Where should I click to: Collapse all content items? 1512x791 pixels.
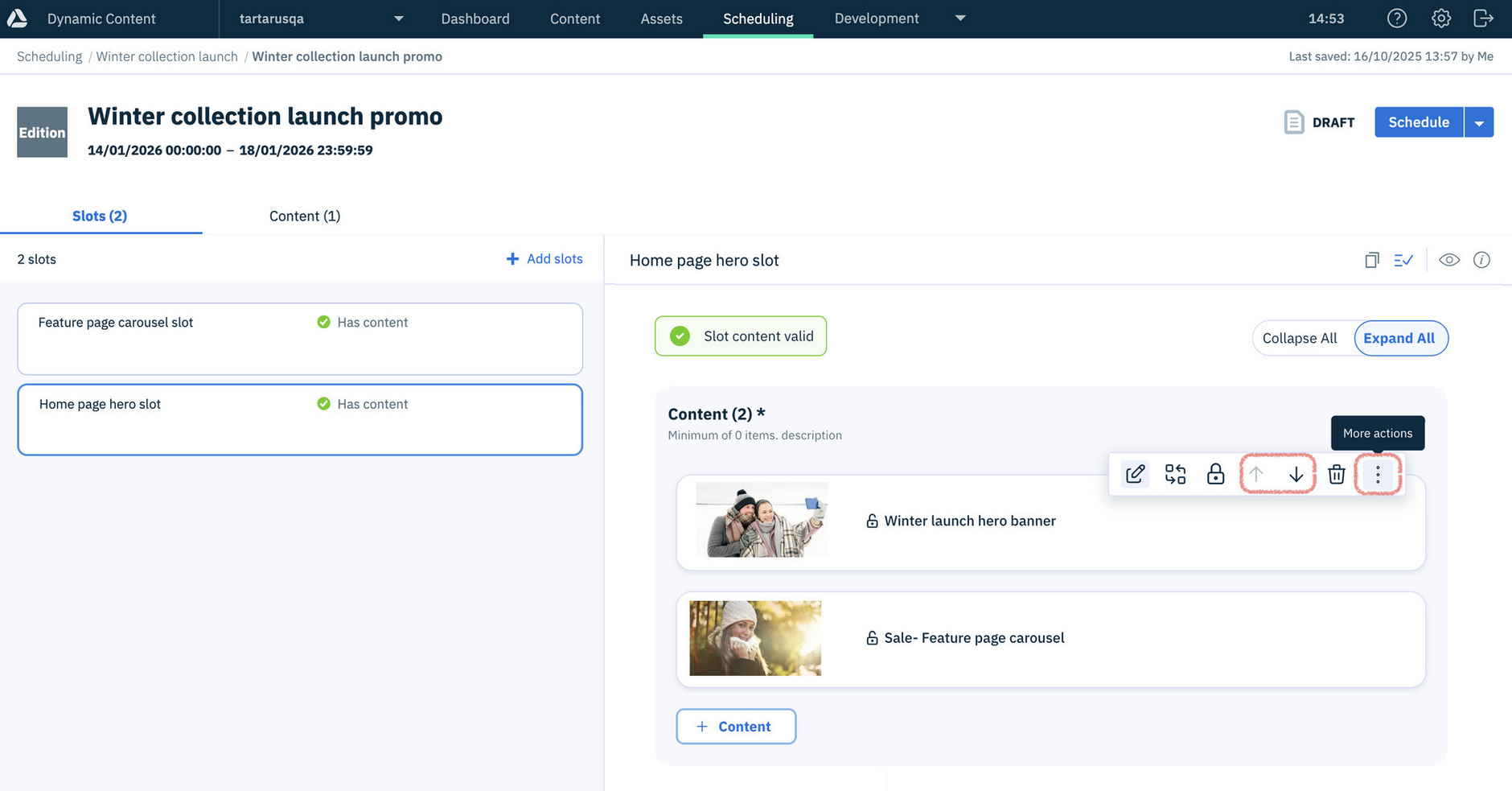[1300, 338]
